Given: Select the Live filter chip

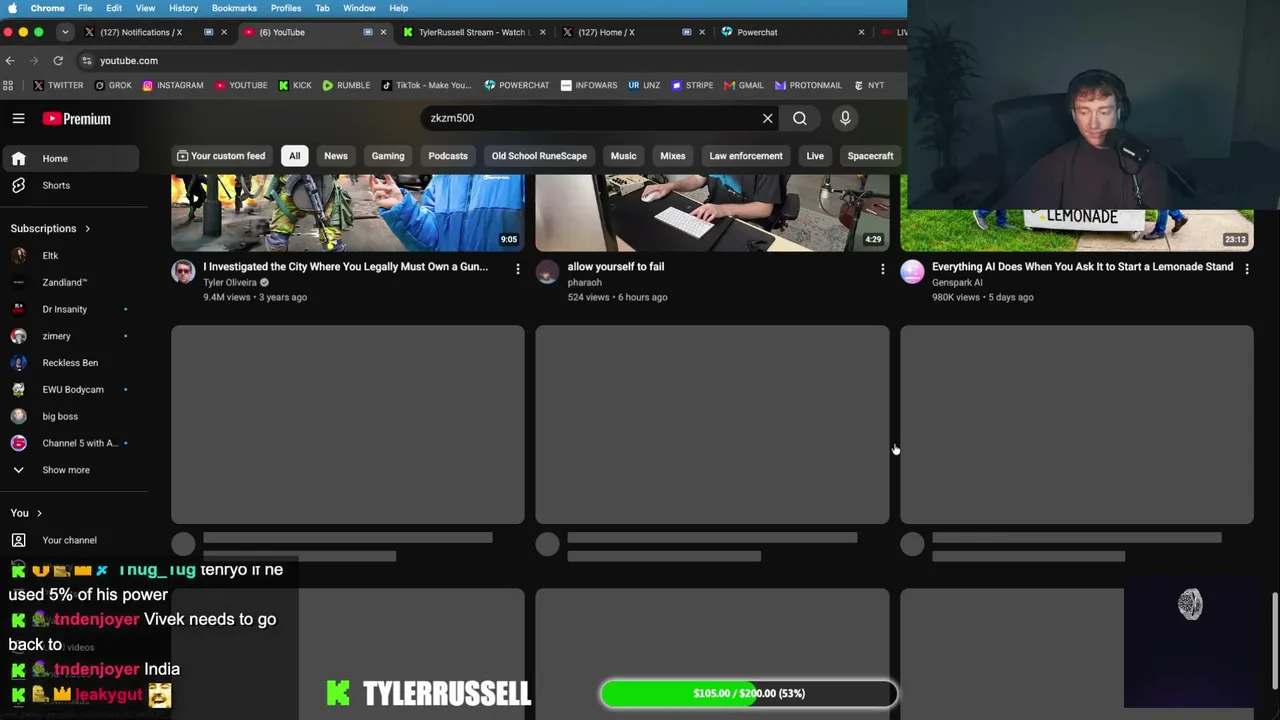Looking at the screenshot, I should pos(815,156).
